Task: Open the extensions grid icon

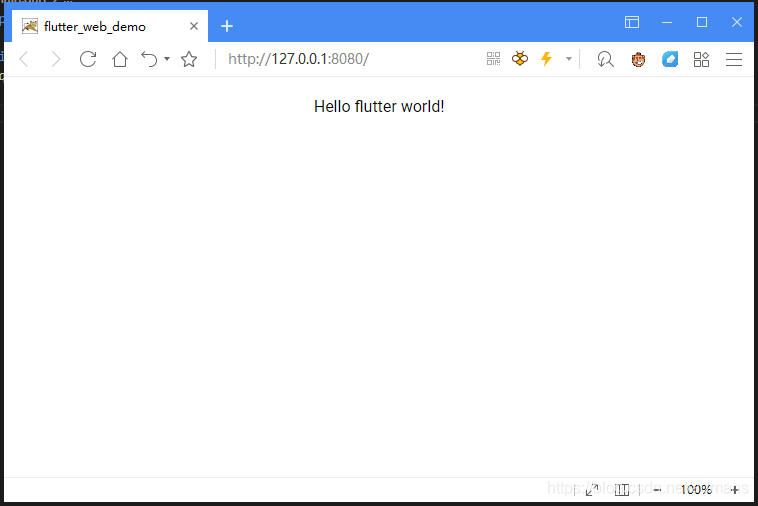Action: pos(701,59)
